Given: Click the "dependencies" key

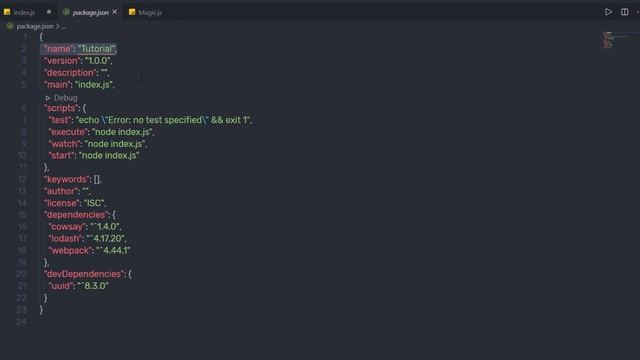Looking at the screenshot, I should click(x=76, y=215).
